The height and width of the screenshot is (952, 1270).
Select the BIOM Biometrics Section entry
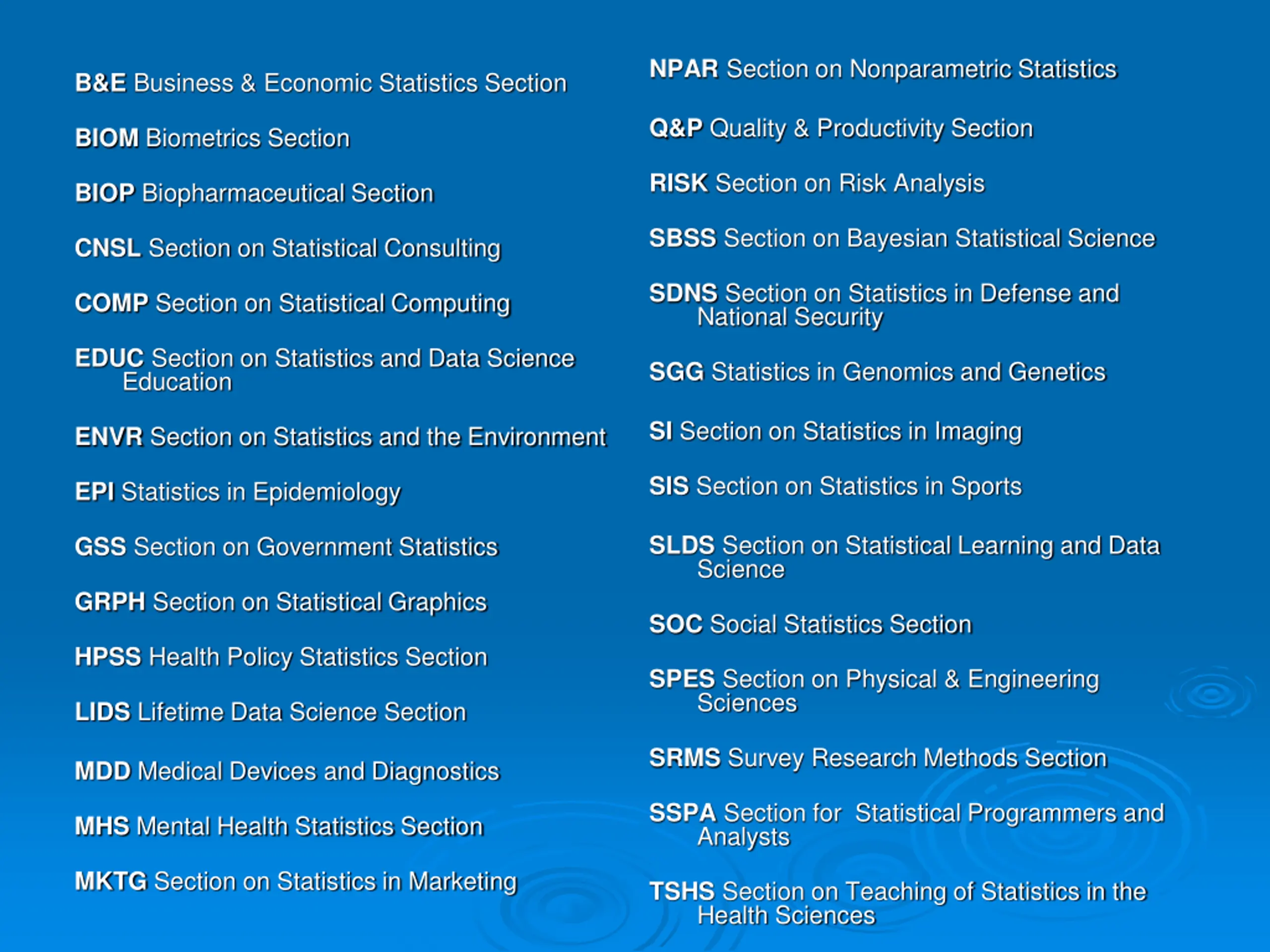[212, 138]
